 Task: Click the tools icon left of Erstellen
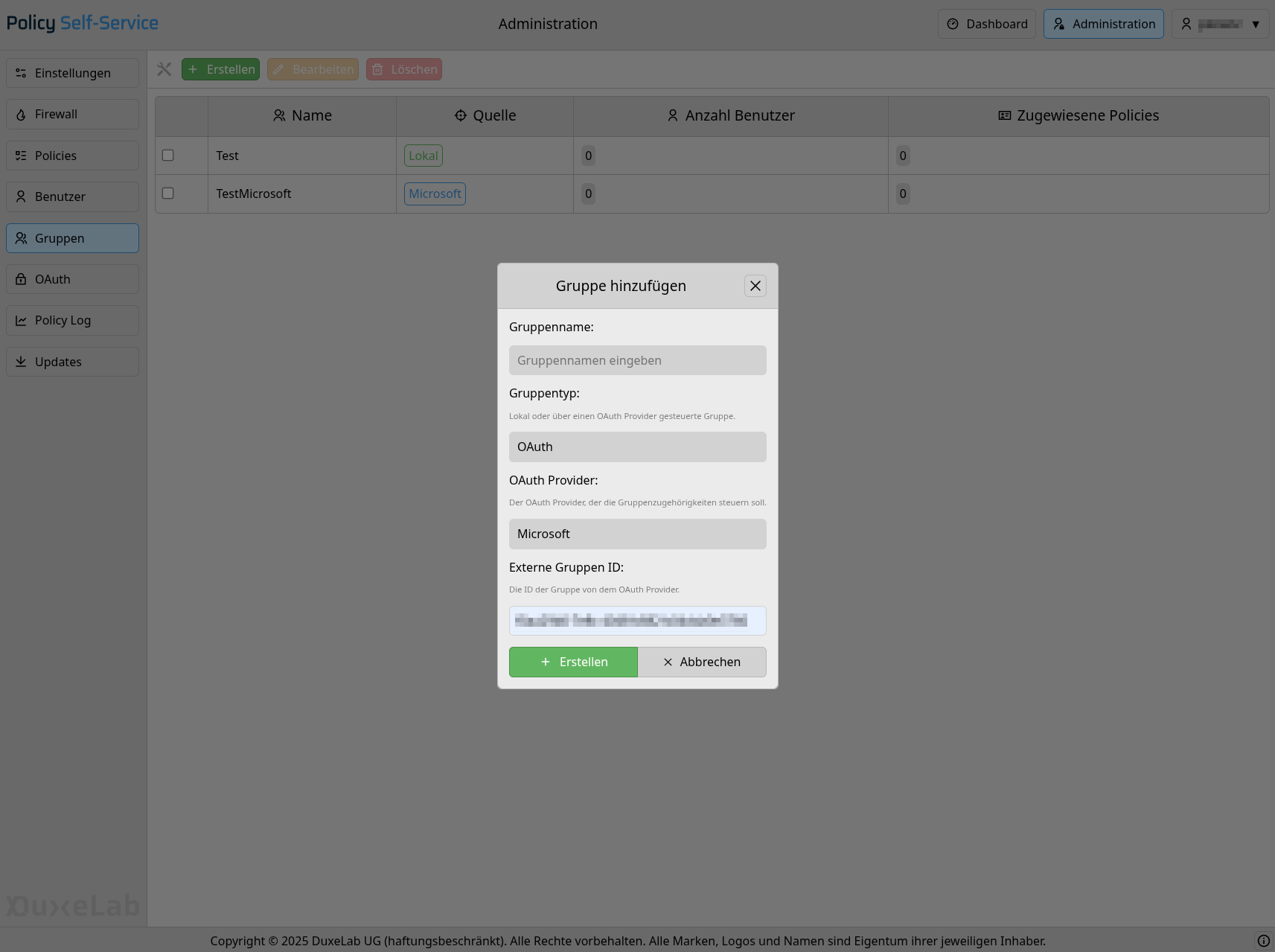(x=164, y=69)
